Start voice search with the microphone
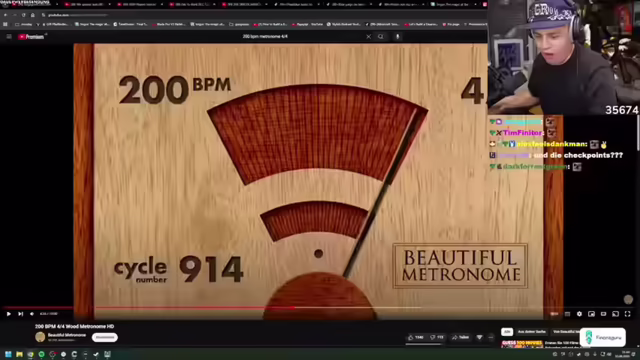 click(397, 36)
